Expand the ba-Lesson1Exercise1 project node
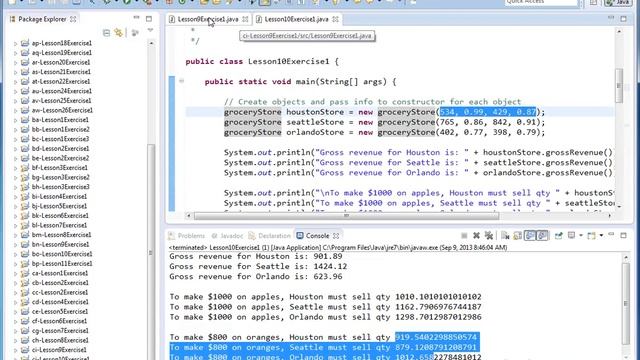 (x=16, y=120)
